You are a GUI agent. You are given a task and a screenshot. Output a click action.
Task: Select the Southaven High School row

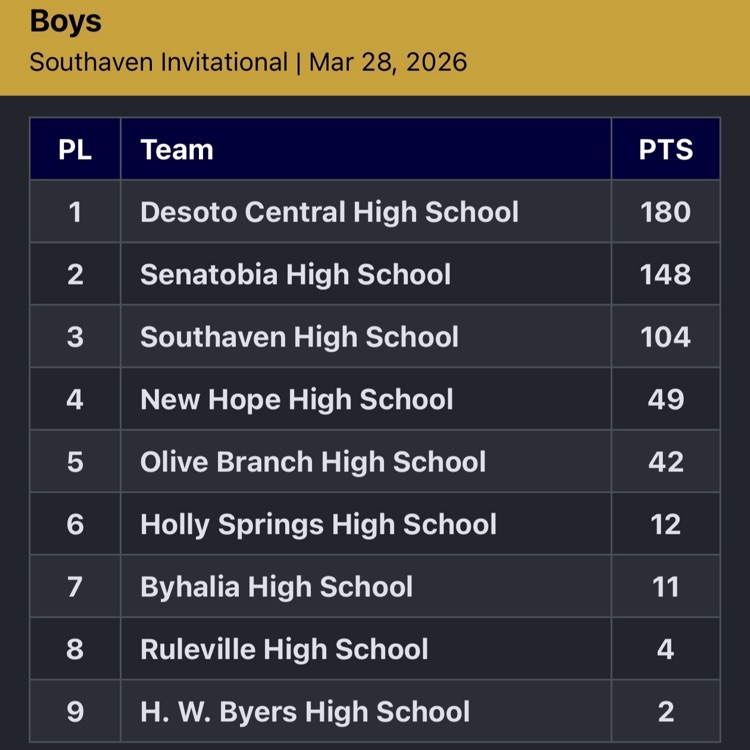point(299,337)
